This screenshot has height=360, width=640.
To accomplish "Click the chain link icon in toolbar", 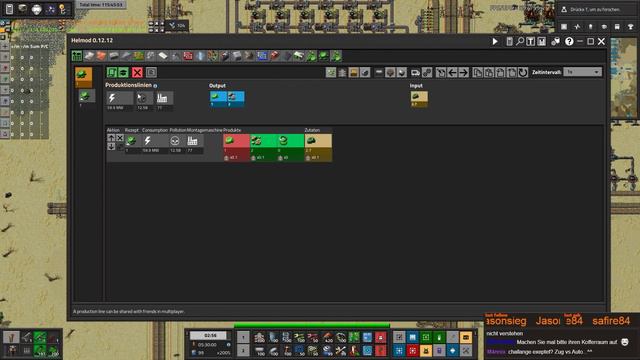I will (x=427, y=73).
